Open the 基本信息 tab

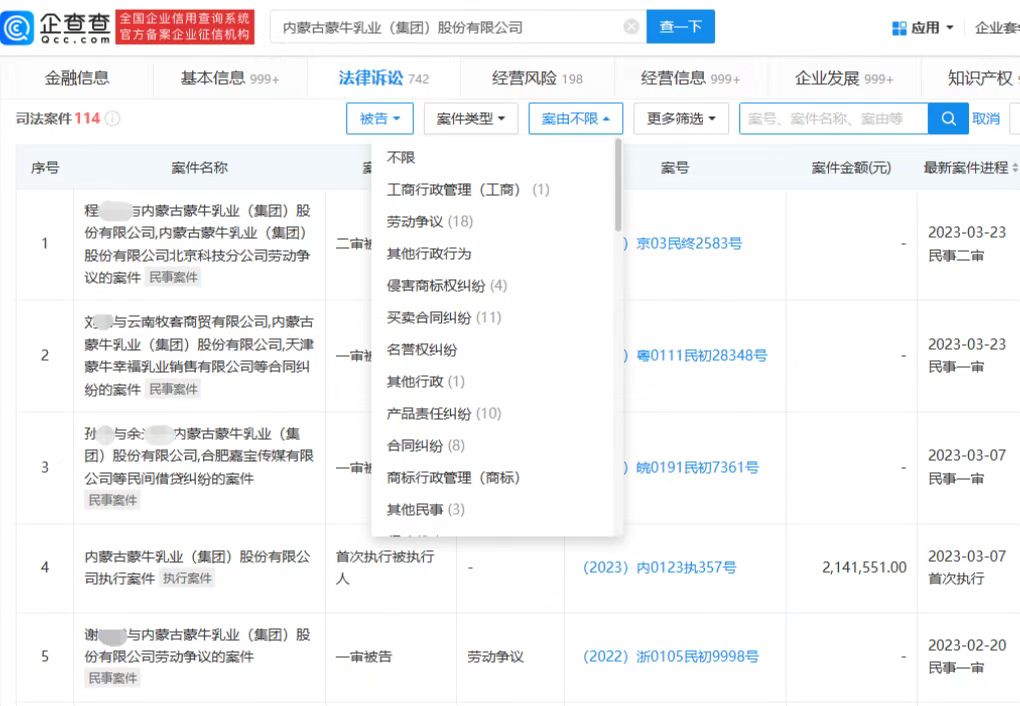pos(230,78)
